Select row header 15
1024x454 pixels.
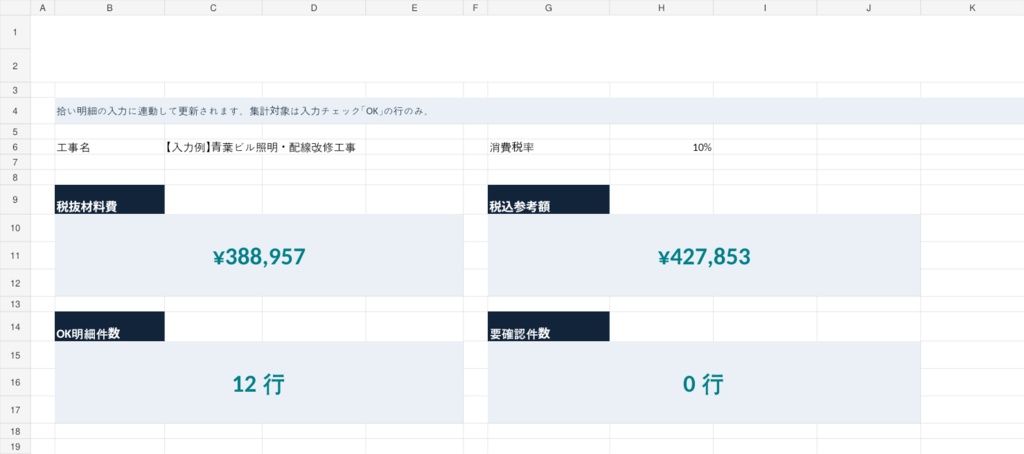pos(16,355)
